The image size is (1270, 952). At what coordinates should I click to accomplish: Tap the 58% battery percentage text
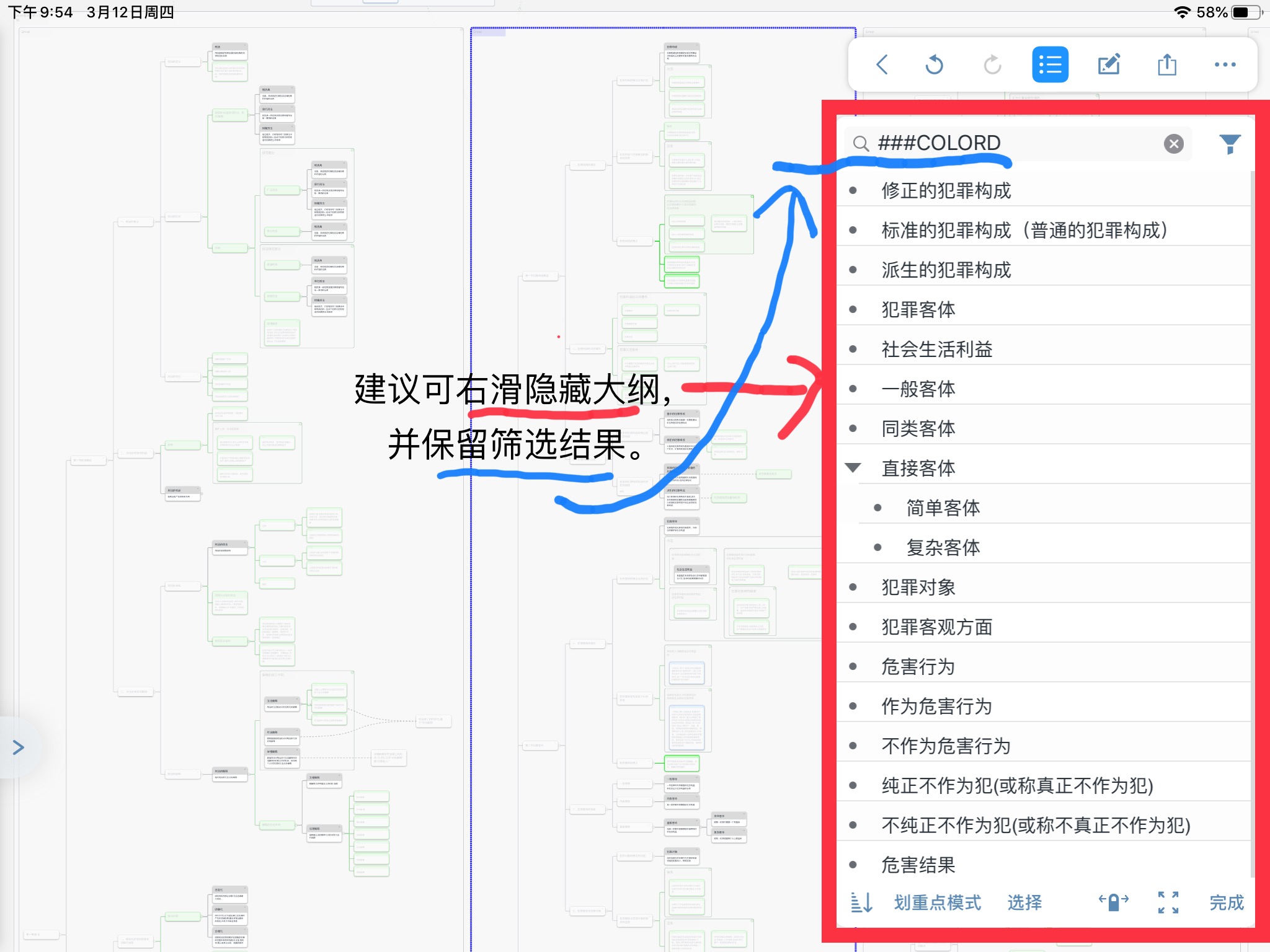[x=1212, y=12]
